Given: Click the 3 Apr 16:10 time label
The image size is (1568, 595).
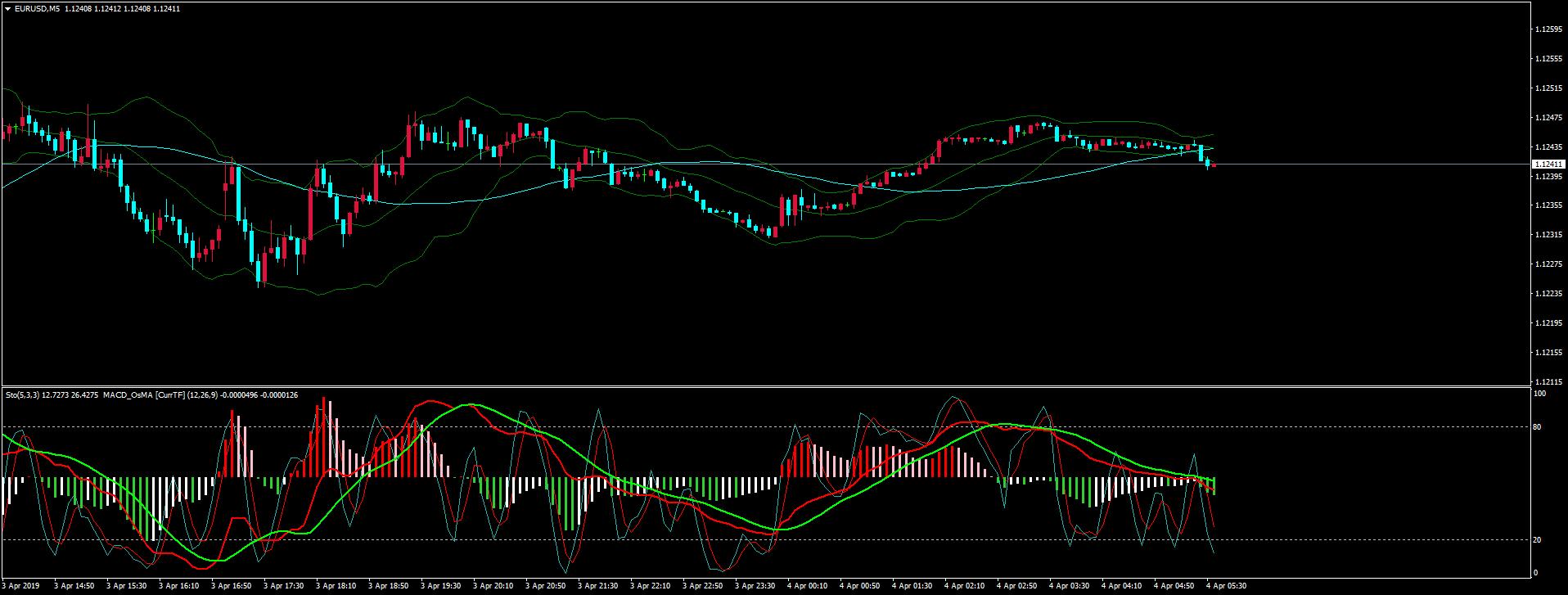Looking at the screenshot, I should [178, 586].
